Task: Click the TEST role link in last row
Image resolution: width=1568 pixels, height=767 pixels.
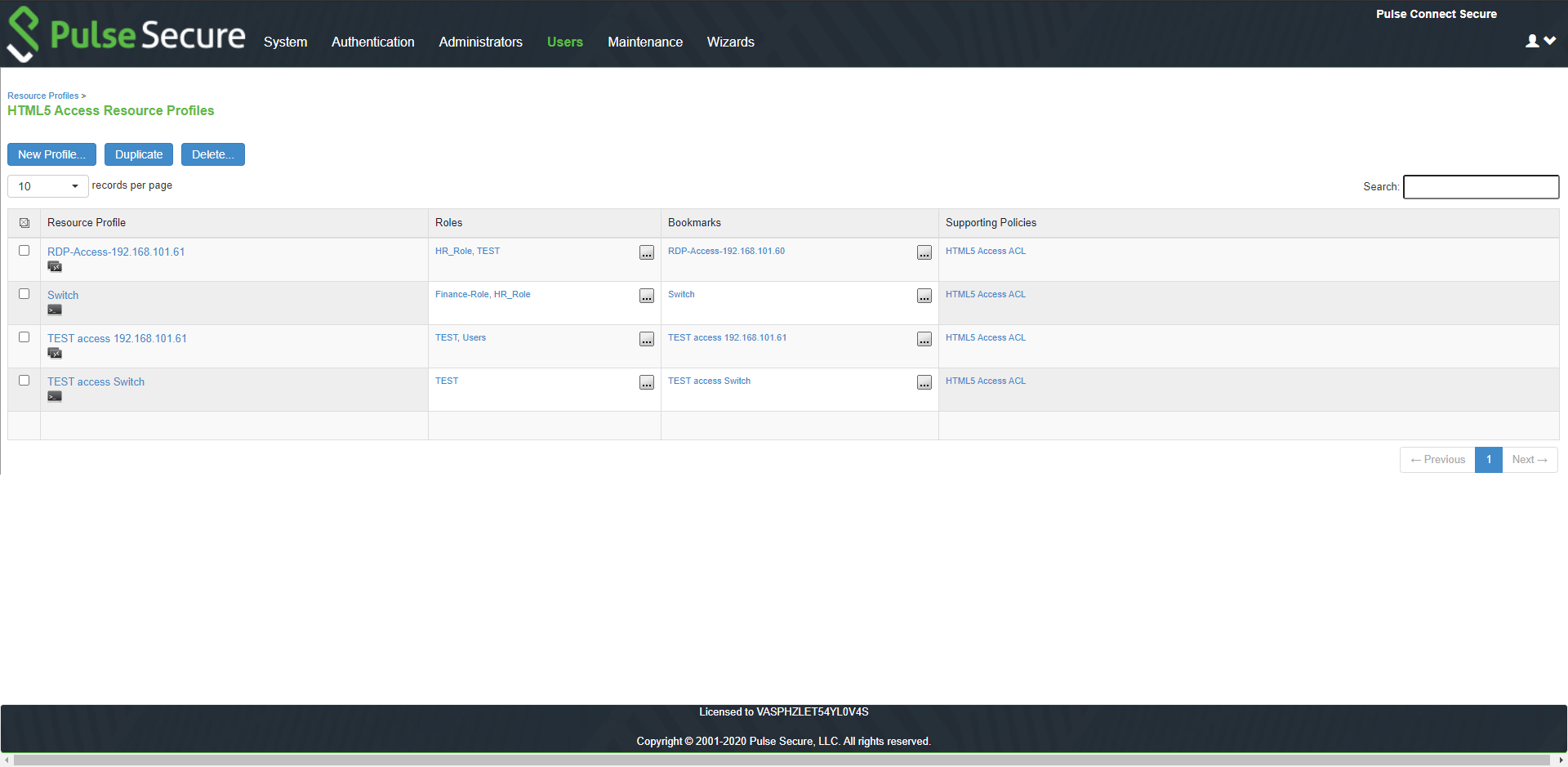Action: 447,381
